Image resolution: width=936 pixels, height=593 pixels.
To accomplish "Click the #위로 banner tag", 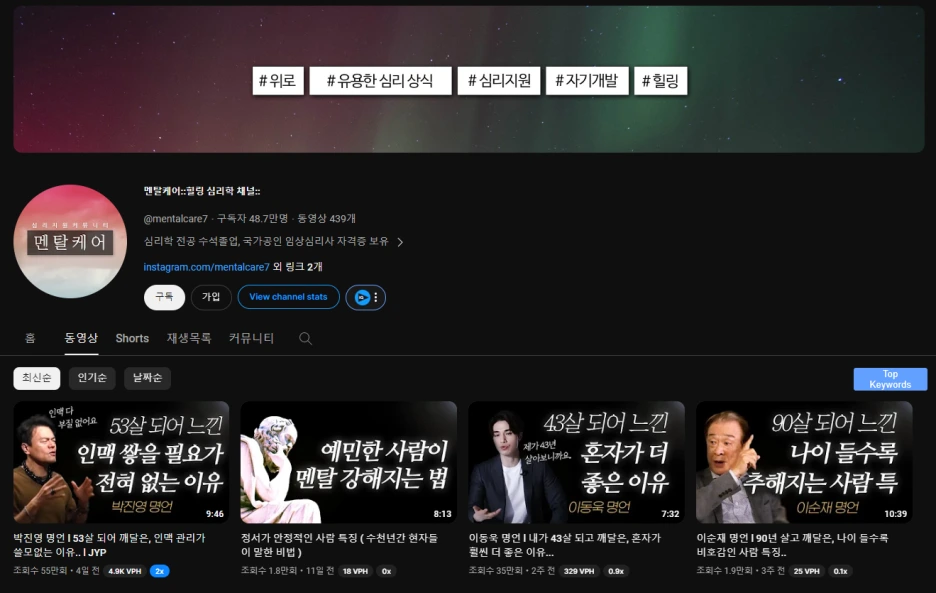I will point(278,81).
